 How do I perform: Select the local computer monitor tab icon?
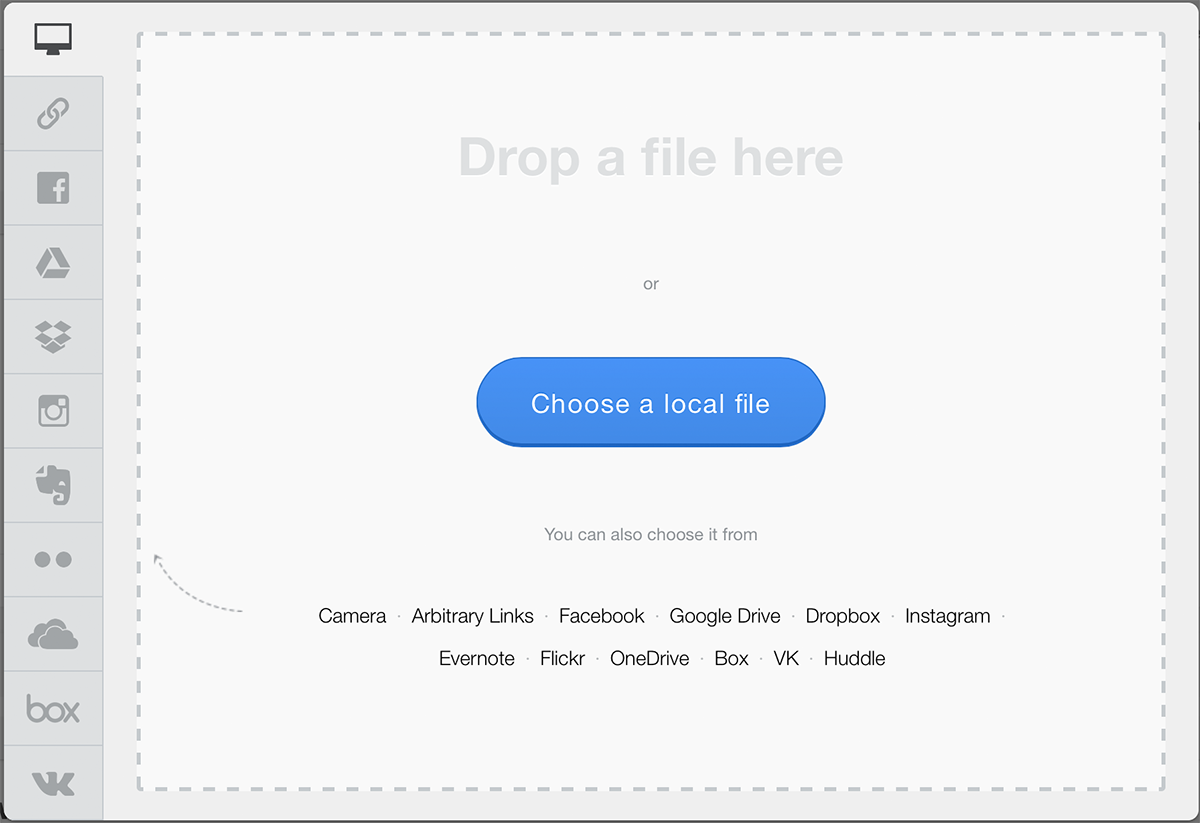pyautogui.click(x=53, y=39)
